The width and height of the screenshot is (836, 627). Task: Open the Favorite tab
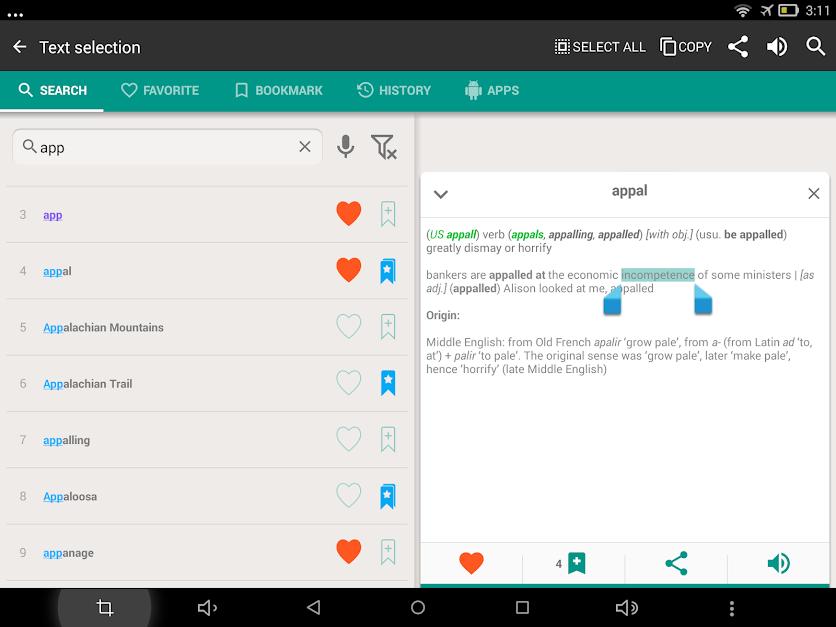pos(160,90)
